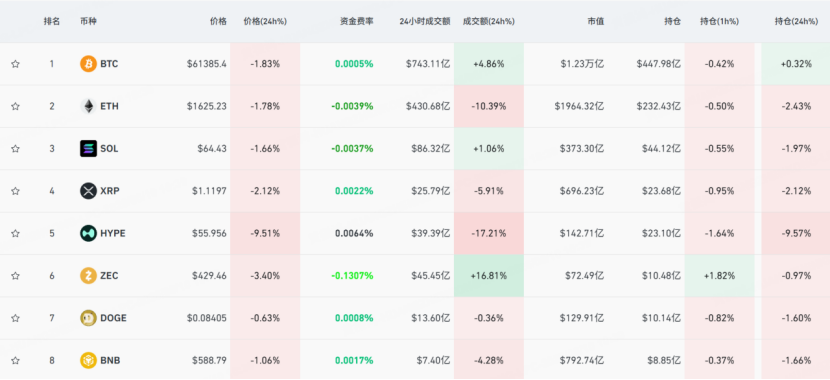Click the BNB coin icon

(x=88, y=360)
